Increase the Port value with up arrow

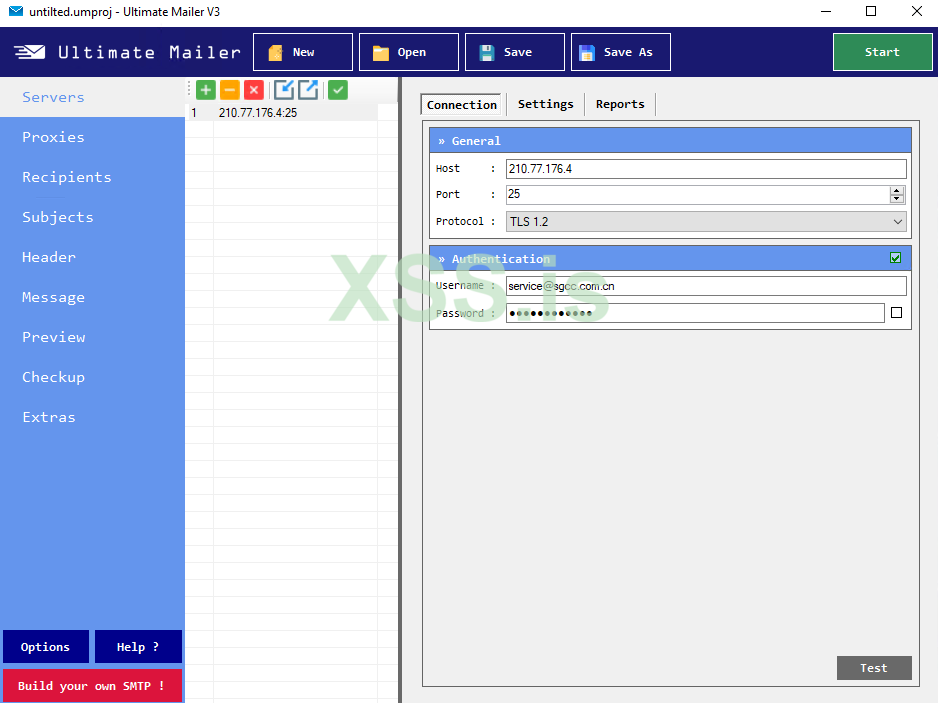click(896, 190)
